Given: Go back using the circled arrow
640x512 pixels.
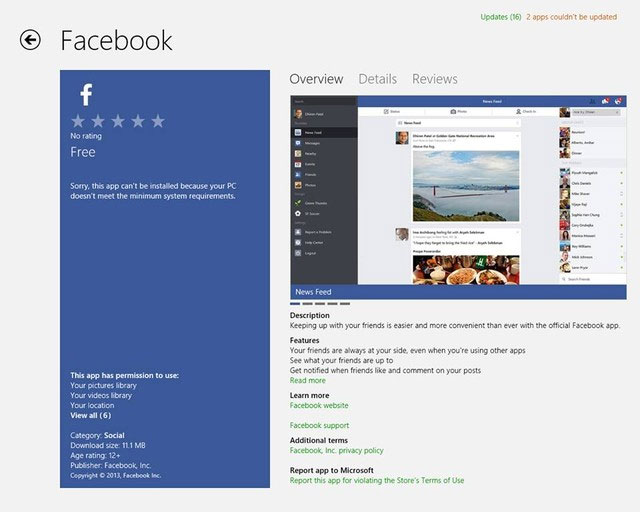Looking at the screenshot, I should click(x=30, y=40).
